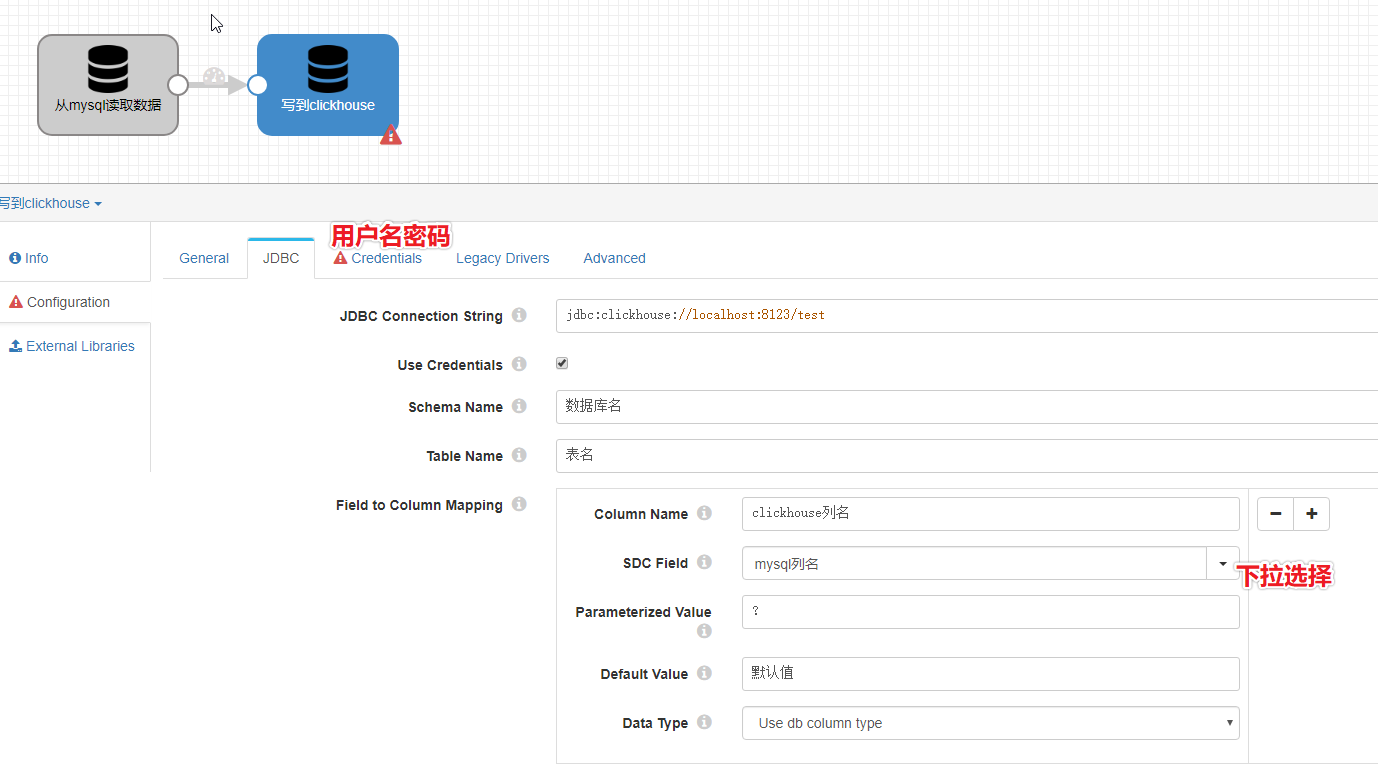Remove the column mapping with the minus button
Viewport: 1378px width, 776px height.
(1275, 514)
